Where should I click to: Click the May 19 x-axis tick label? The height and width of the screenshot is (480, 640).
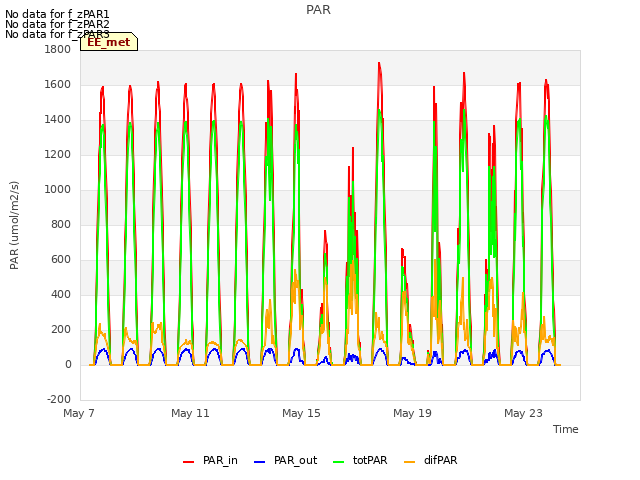click(412, 413)
